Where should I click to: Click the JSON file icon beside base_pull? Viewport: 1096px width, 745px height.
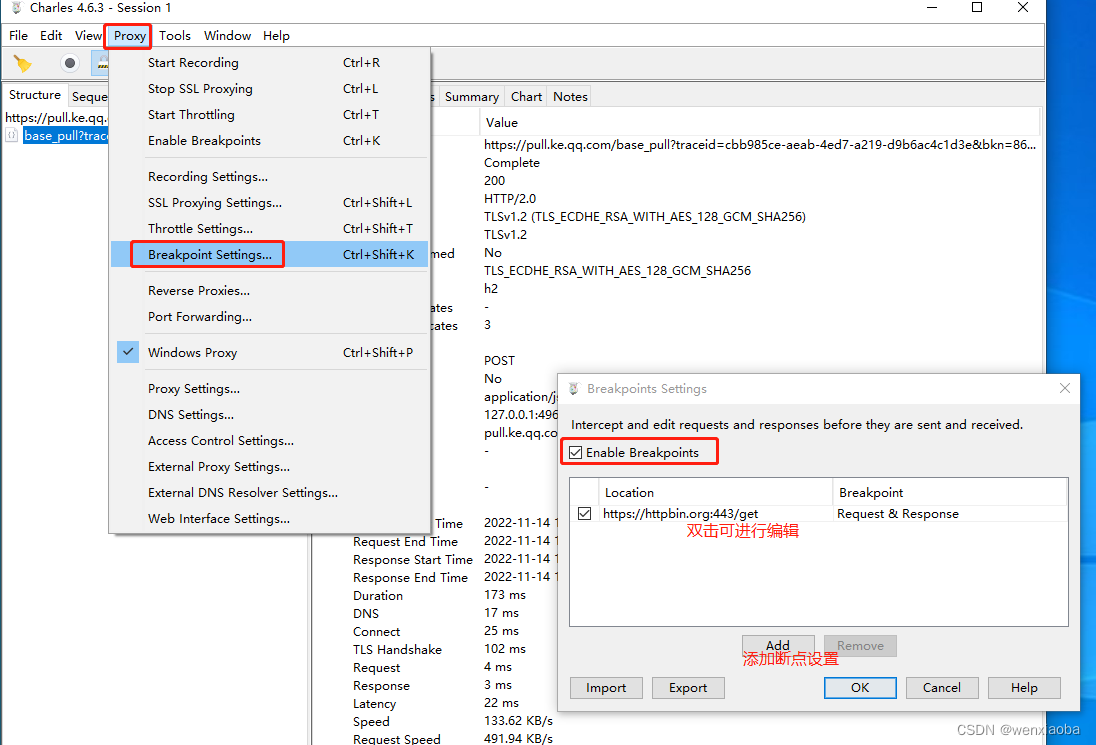click(x=12, y=135)
